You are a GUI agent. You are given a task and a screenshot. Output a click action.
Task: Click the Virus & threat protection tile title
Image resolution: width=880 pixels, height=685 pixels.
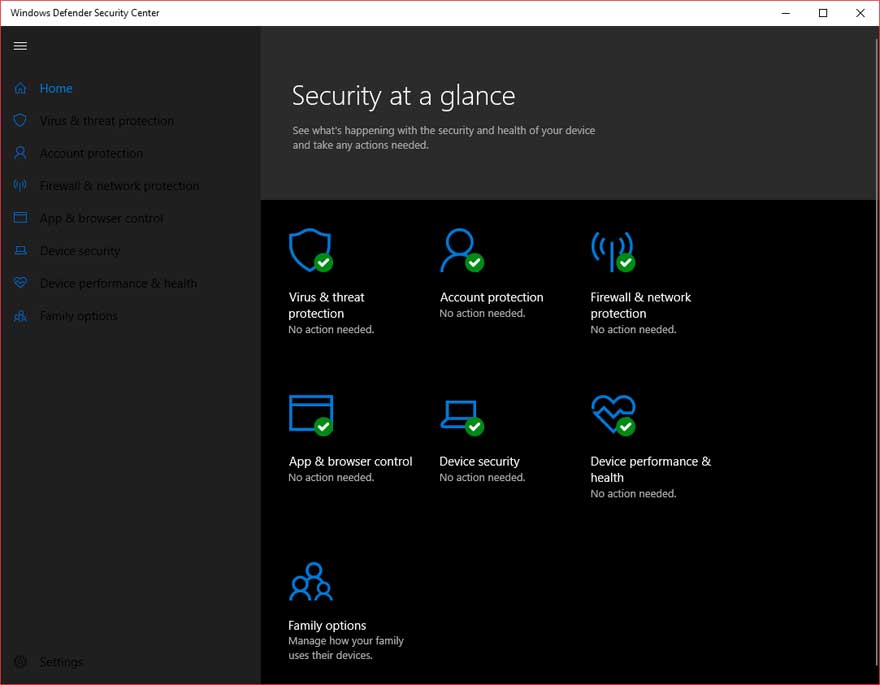(x=326, y=305)
